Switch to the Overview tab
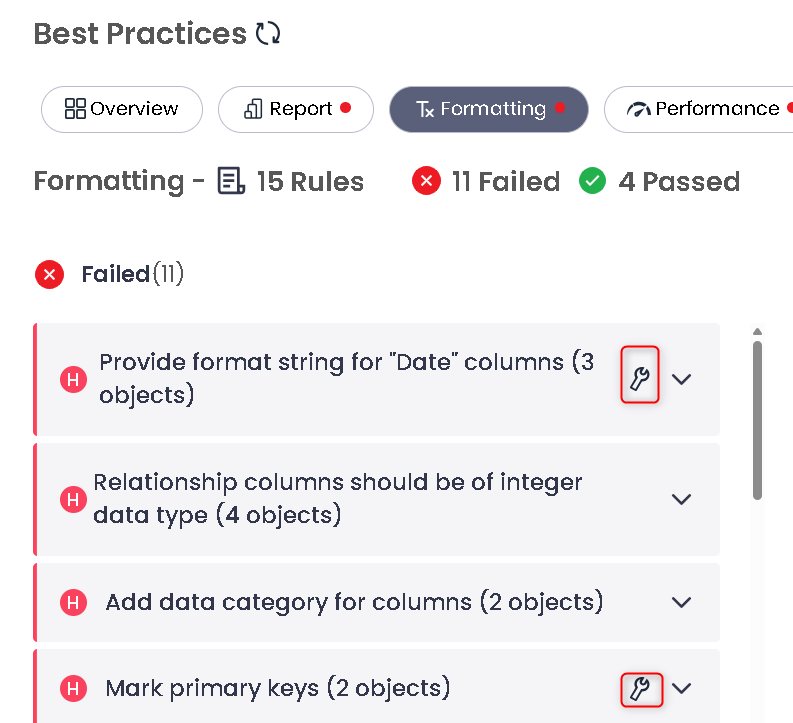The width and height of the screenshot is (793, 723). coord(122,109)
